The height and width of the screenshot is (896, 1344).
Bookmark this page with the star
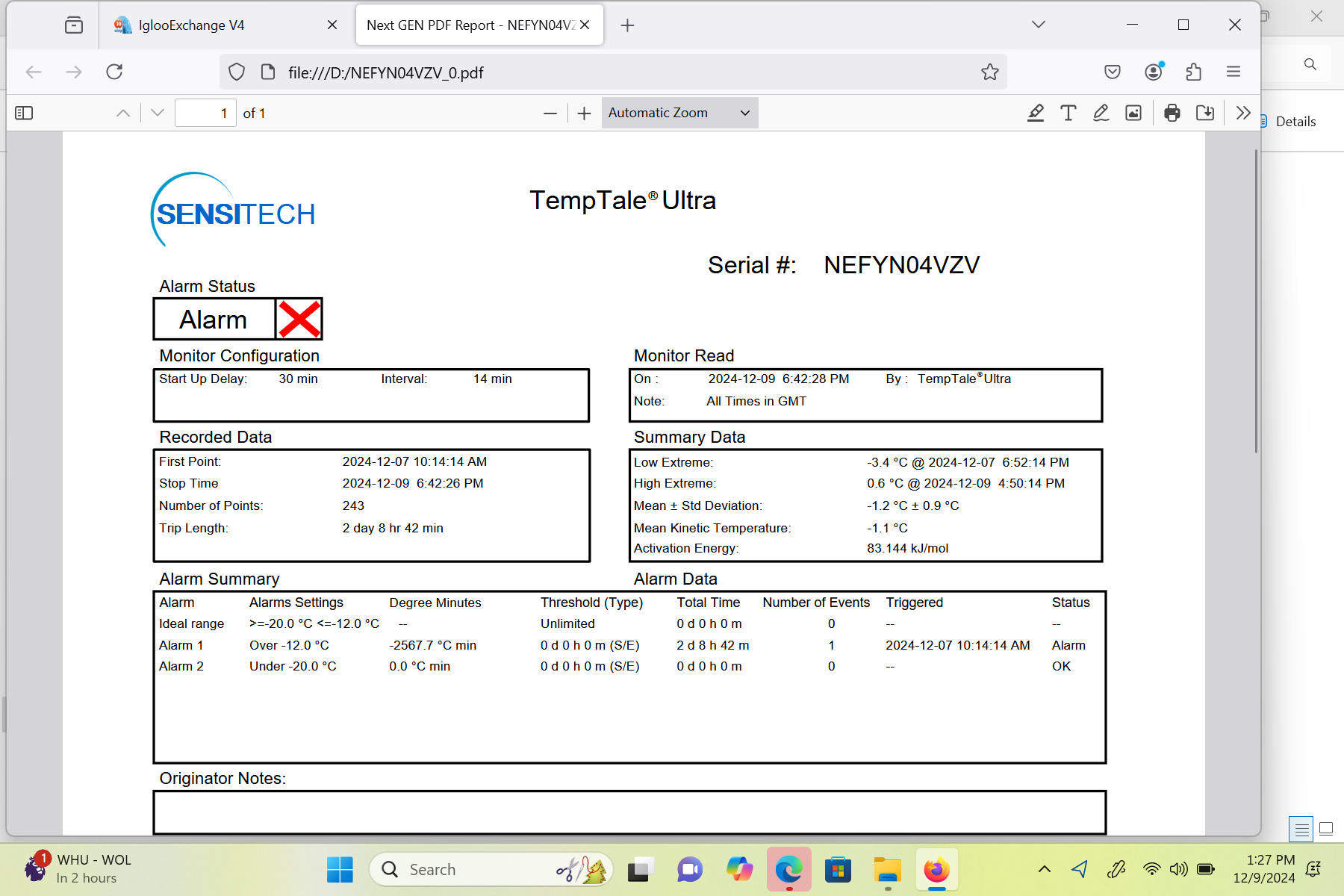click(990, 72)
